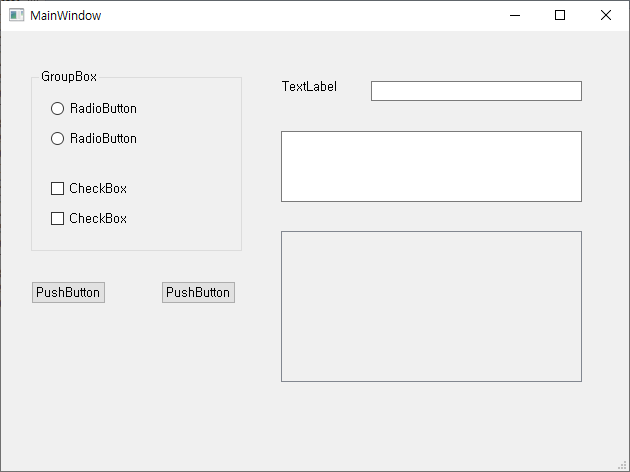Image resolution: width=630 pixels, height=472 pixels.
Task: Click the MainWindow app icon in title bar
Action: click(x=16, y=15)
